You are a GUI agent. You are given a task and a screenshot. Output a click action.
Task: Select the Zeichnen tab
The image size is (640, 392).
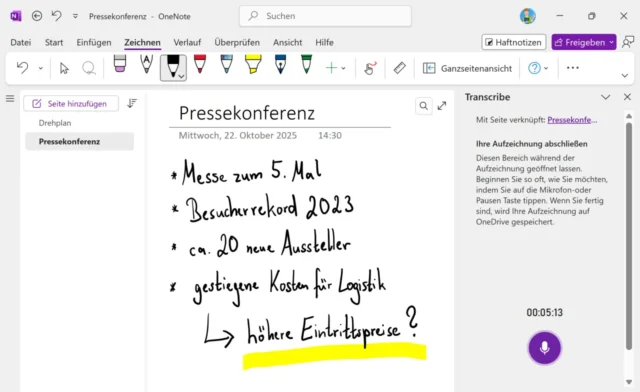(142, 42)
